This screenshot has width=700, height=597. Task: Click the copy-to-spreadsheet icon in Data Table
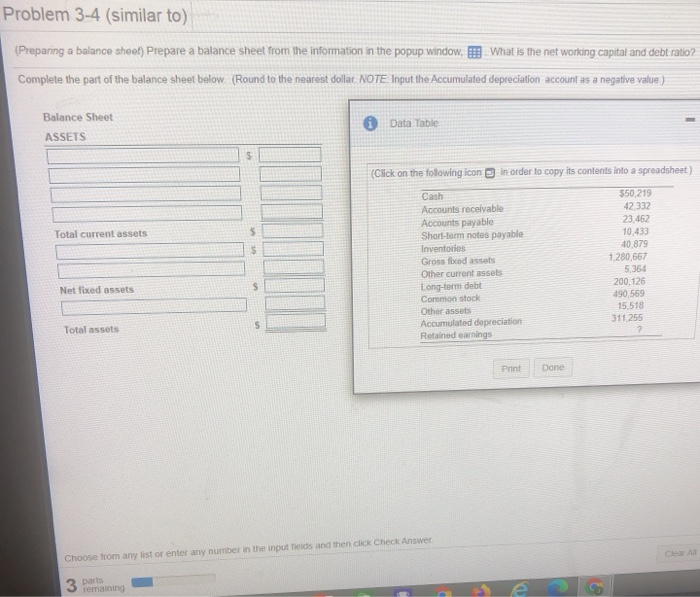pos(490,173)
